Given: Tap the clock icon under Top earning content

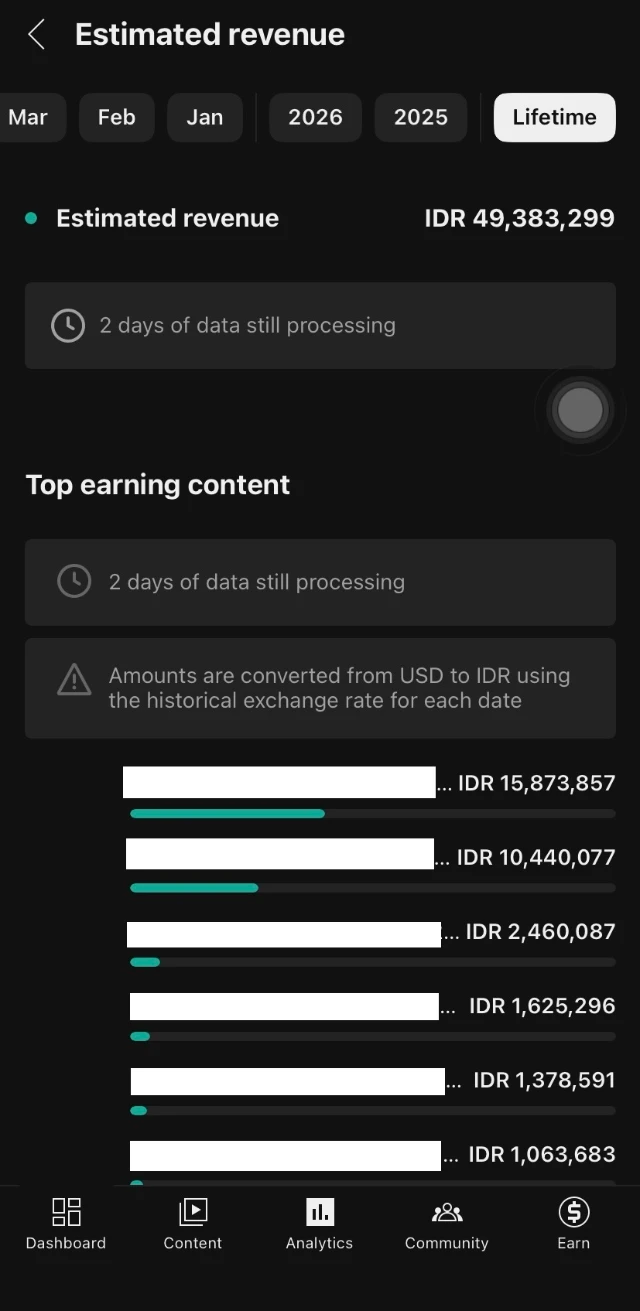Looking at the screenshot, I should click(x=74, y=581).
